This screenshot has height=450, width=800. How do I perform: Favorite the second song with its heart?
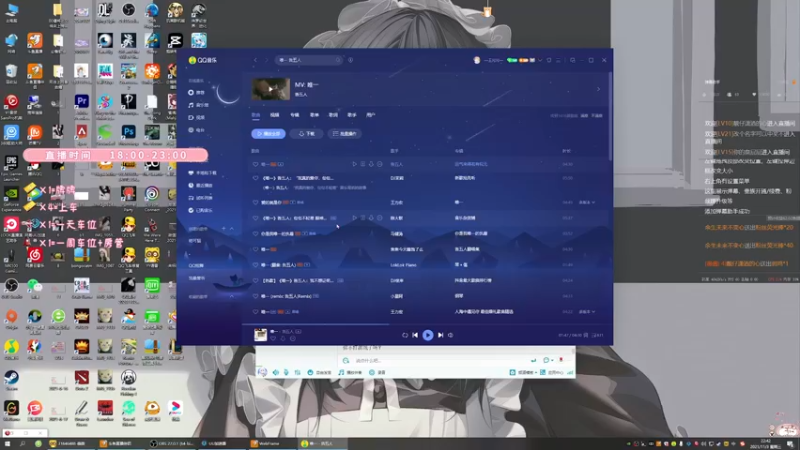point(256,178)
